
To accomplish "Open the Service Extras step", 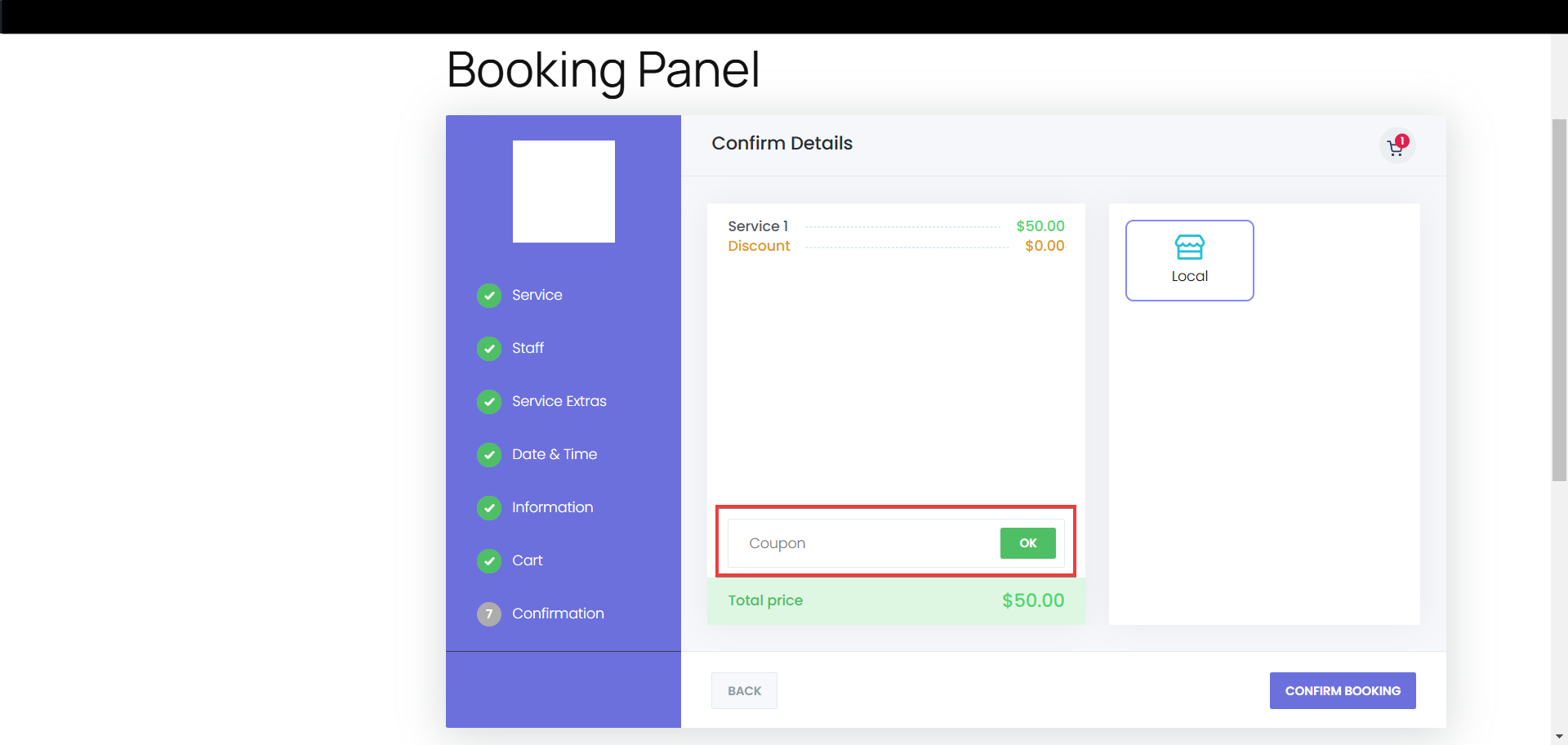I will 559,402.
